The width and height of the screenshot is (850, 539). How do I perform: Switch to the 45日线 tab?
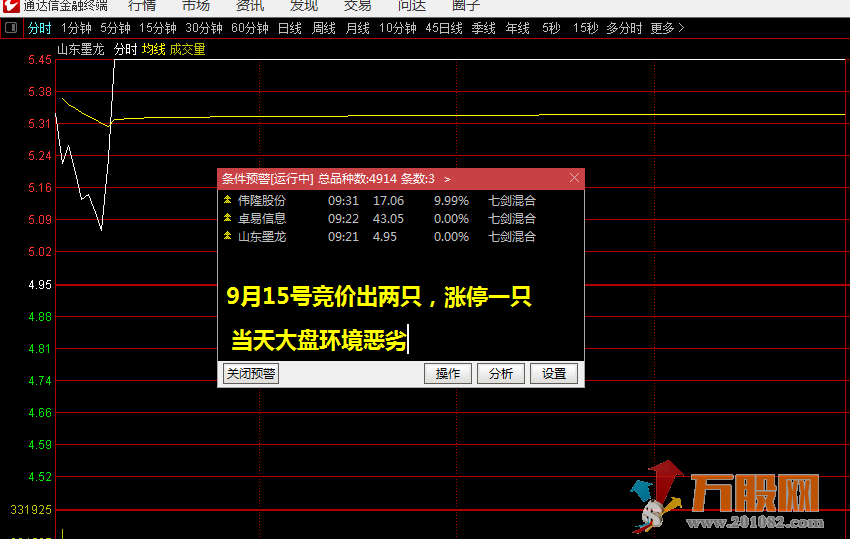(444, 28)
